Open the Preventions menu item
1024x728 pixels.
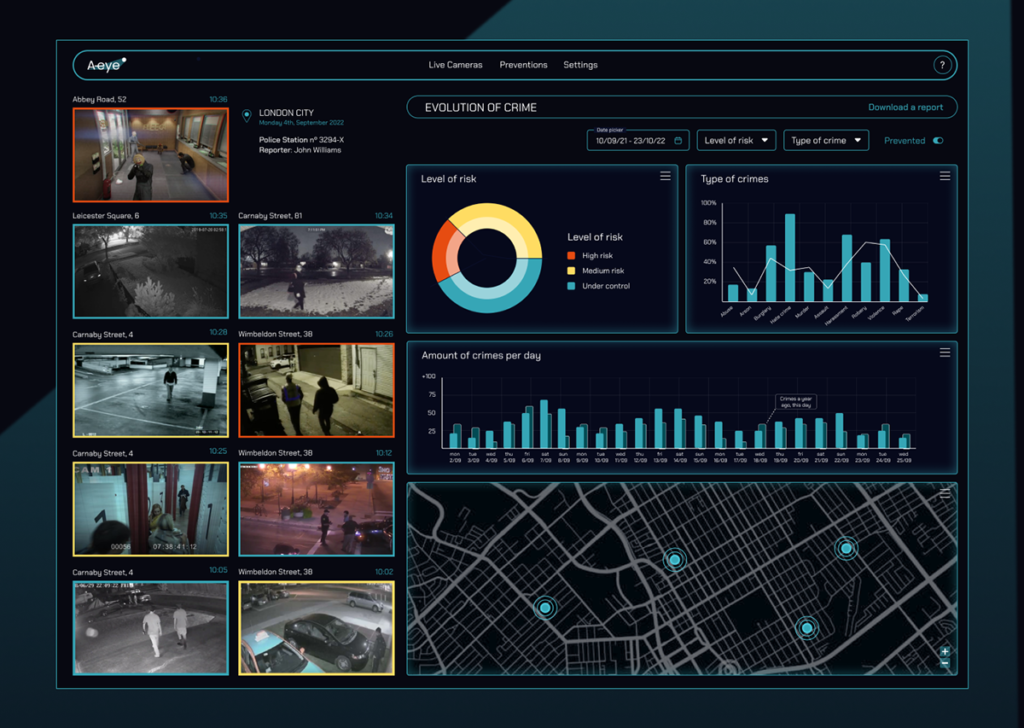[x=523, y=65]
